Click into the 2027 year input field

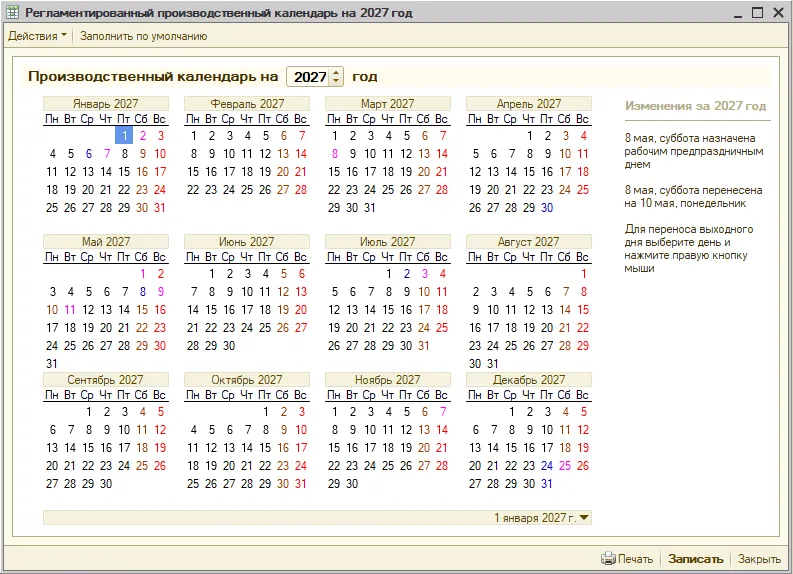pos(309,77)
